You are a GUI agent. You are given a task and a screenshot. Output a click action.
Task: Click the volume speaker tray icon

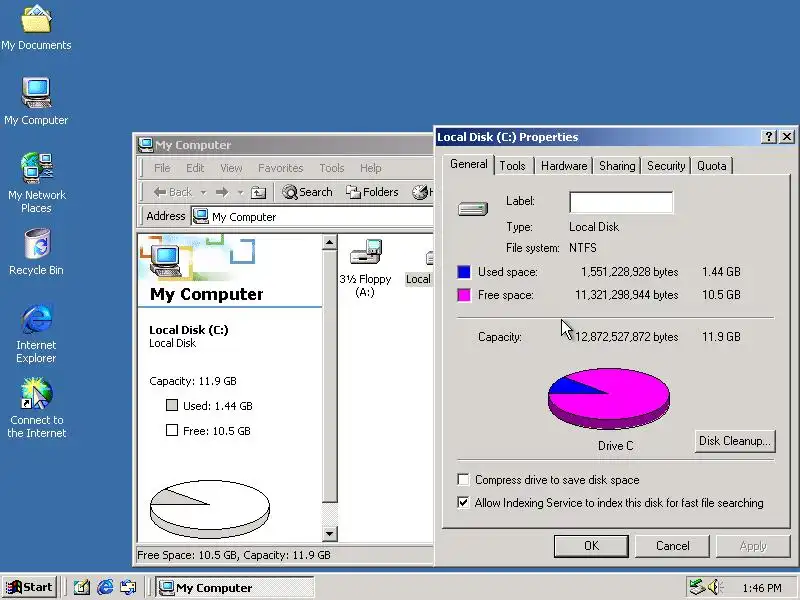[714, 587]
